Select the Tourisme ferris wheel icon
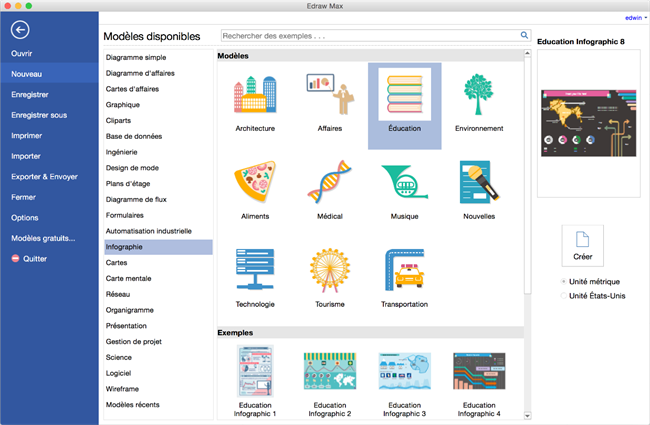The image size is (650, 425). tap(330, 269)
